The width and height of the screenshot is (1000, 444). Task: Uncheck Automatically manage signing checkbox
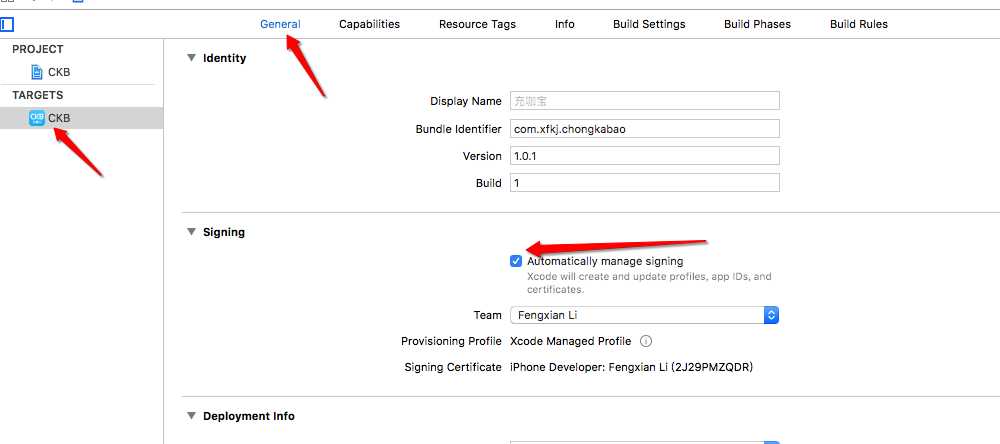click(x=516, y=261)
